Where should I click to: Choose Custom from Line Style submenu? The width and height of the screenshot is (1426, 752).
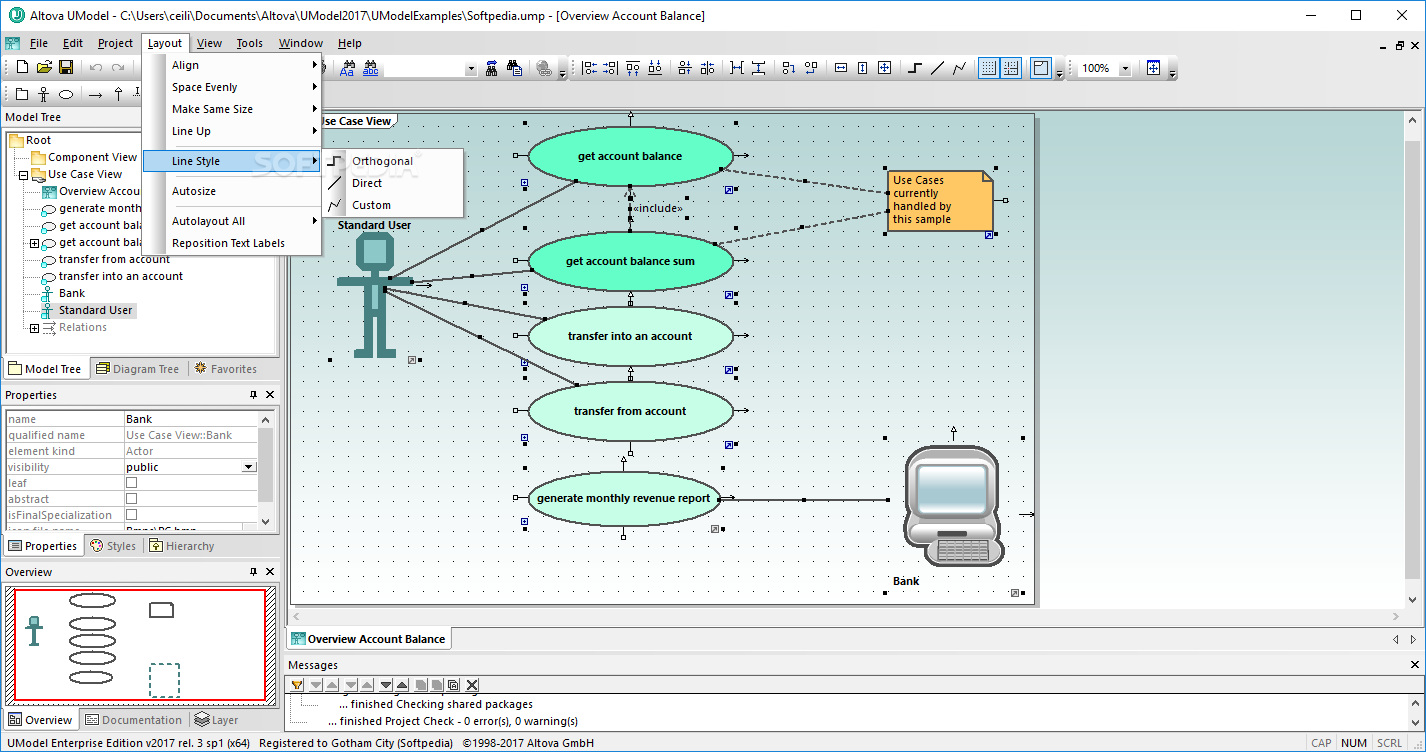pos(393,205)
